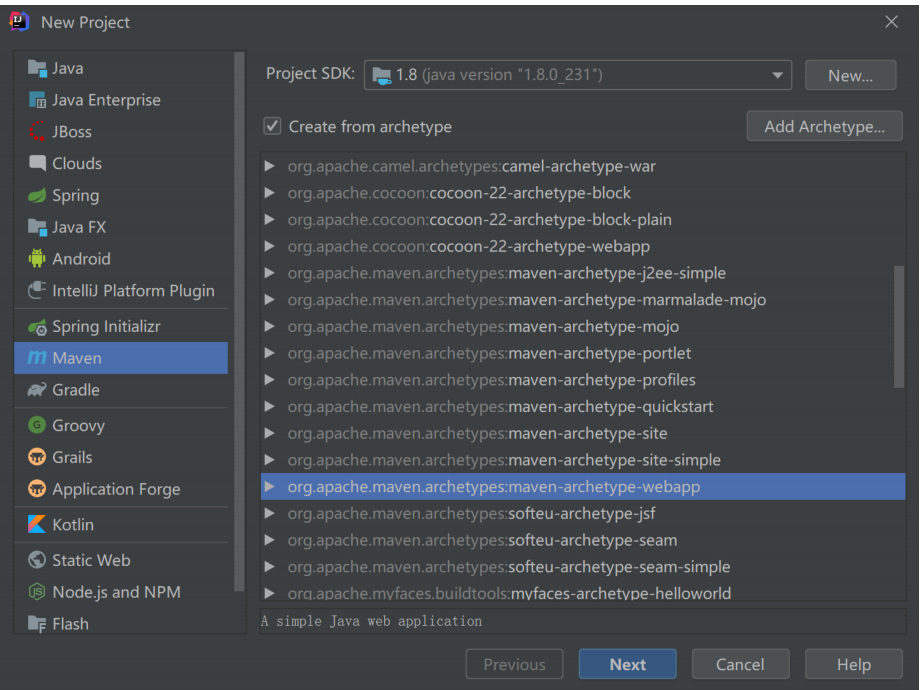The width and height of the screenshot is (920, 690).
Task: Select softeu-archetype-seam archetype
Action: coord(583,540)
